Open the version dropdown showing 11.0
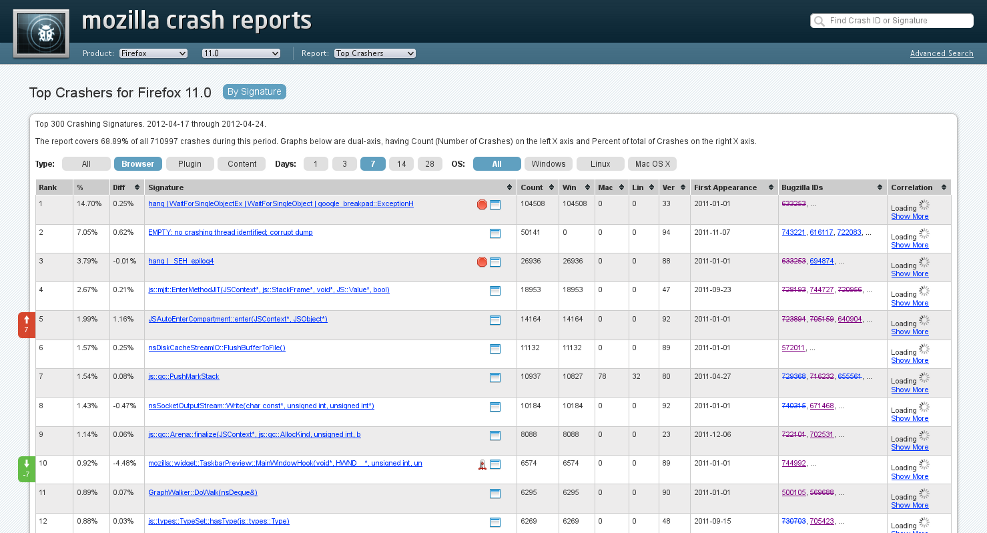 point(240,53)
